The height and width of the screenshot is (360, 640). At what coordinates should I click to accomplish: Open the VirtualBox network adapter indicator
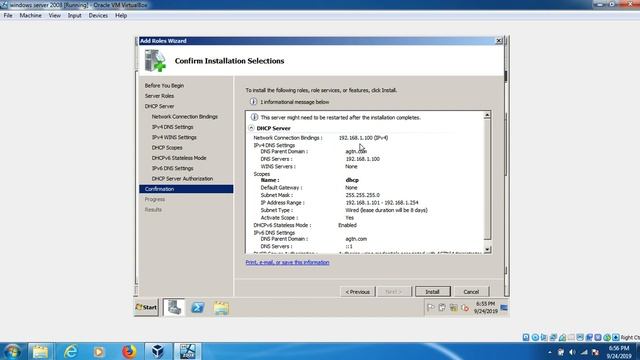click(x=553, y=337)
